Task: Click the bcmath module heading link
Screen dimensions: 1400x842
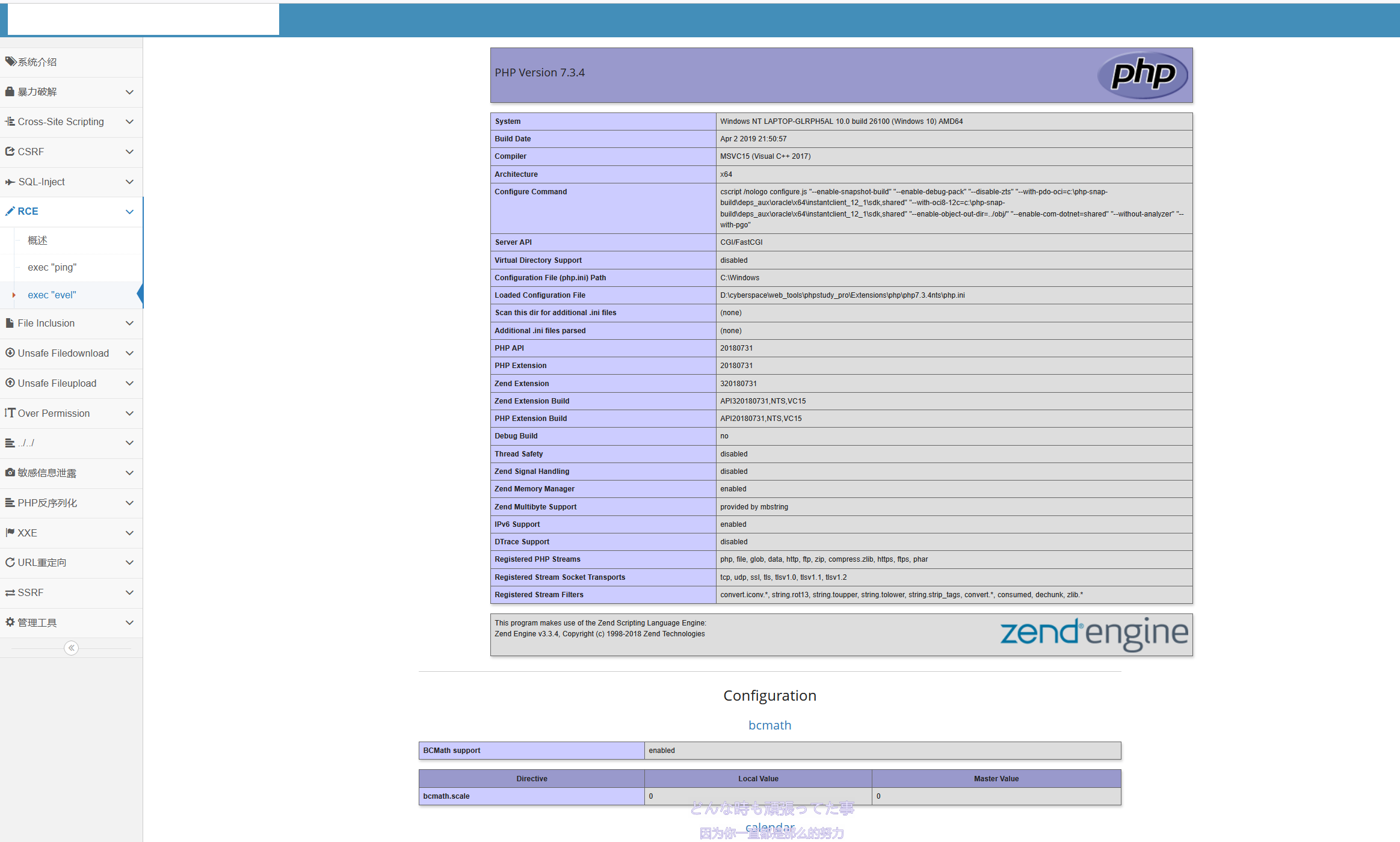Action: point(769,725)
